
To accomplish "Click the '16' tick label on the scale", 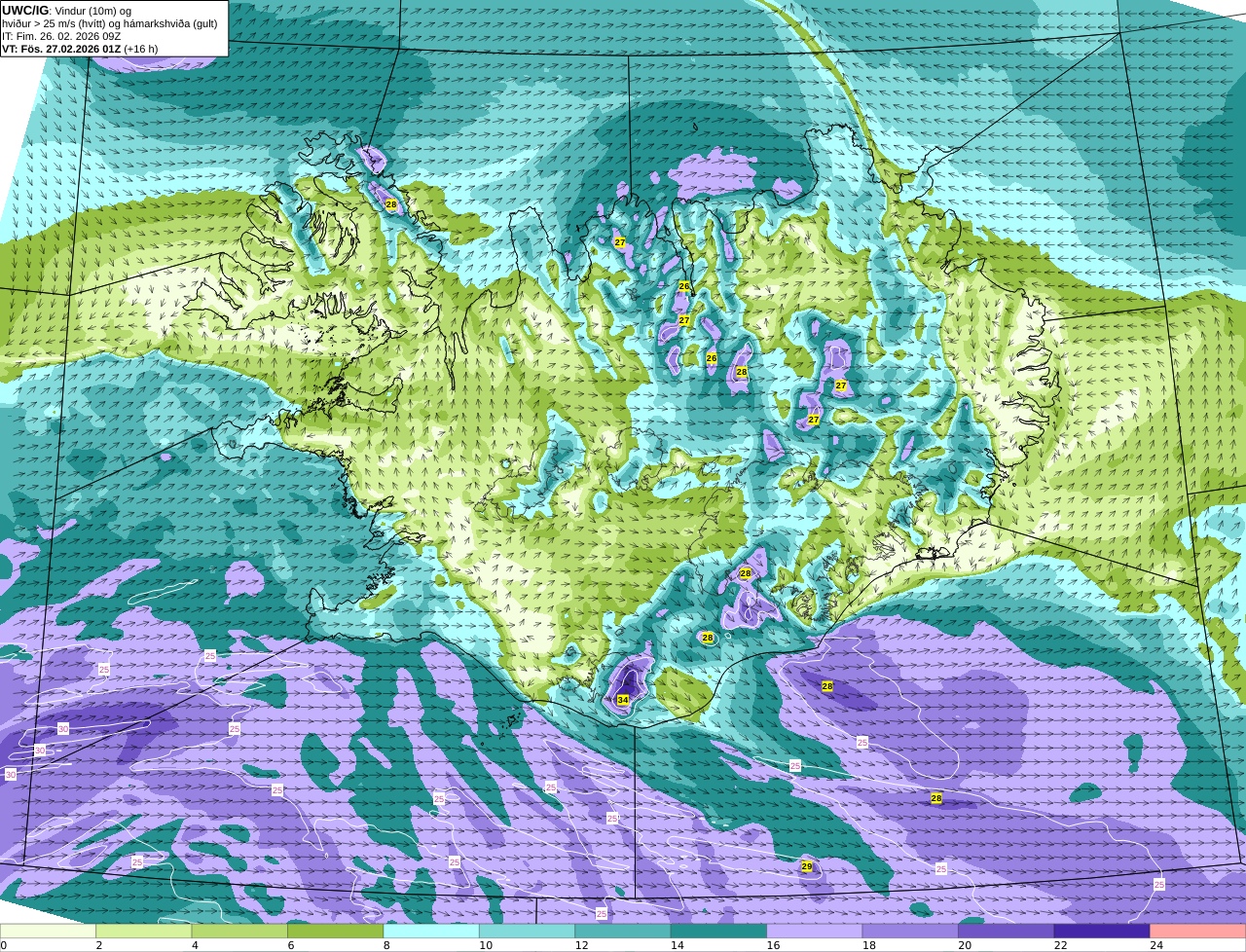I will tap(773, 945).
